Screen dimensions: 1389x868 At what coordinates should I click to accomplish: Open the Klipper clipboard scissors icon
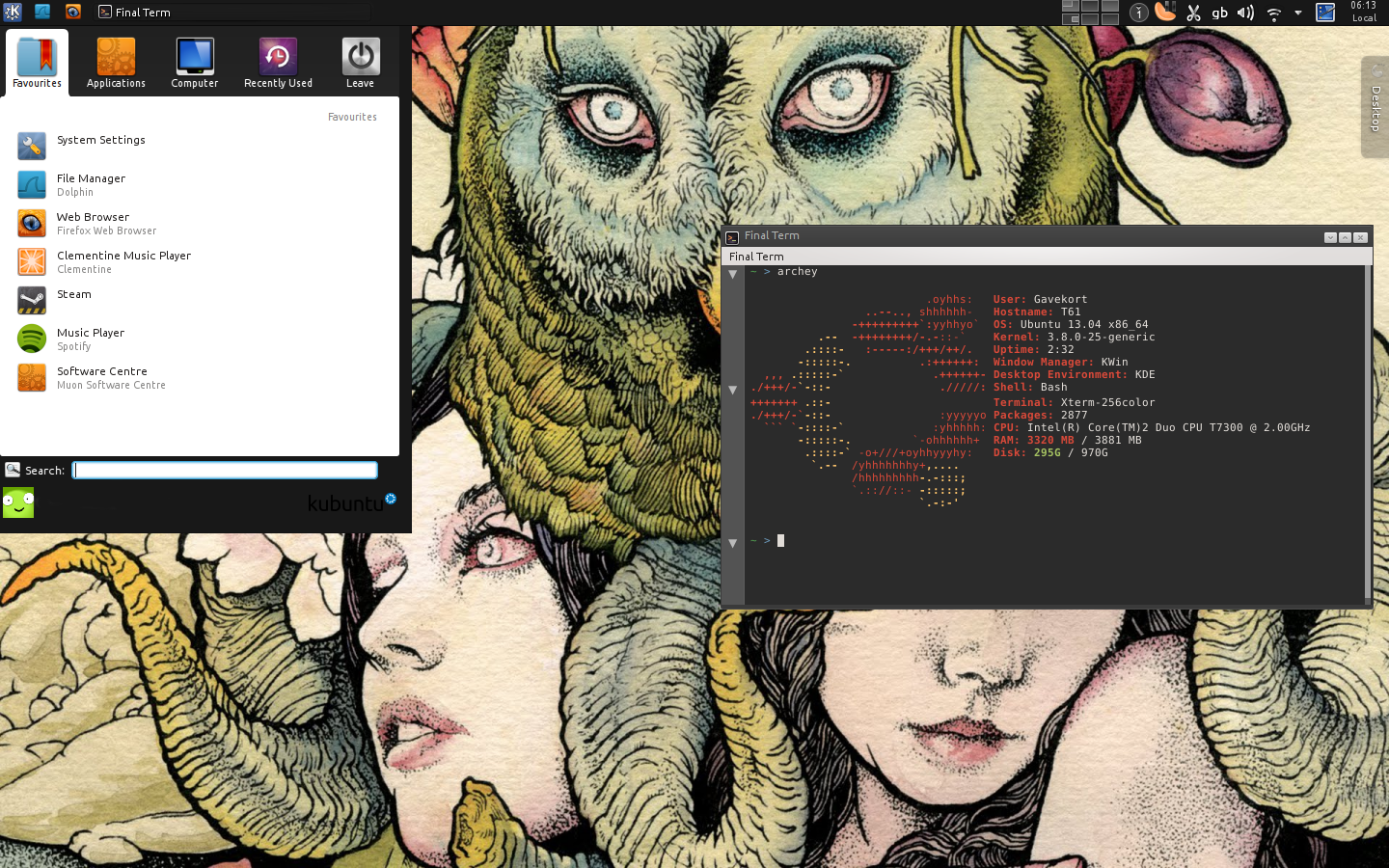click(x=1193, y=13)
